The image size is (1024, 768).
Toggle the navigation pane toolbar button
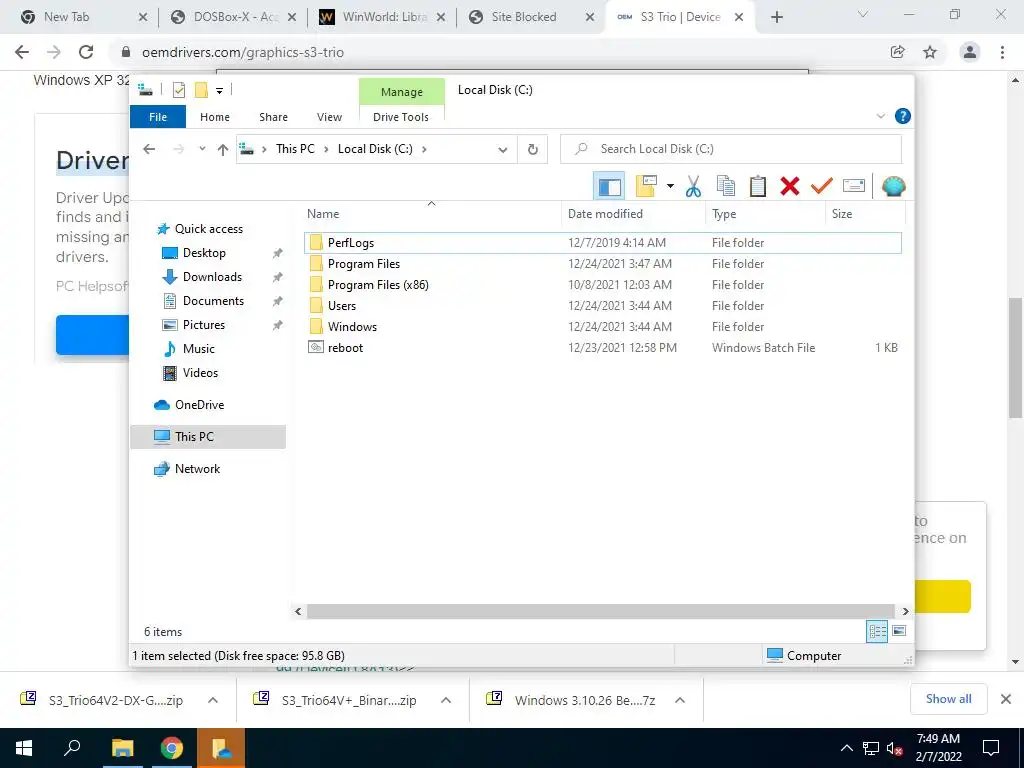click(x=609, y=187)
